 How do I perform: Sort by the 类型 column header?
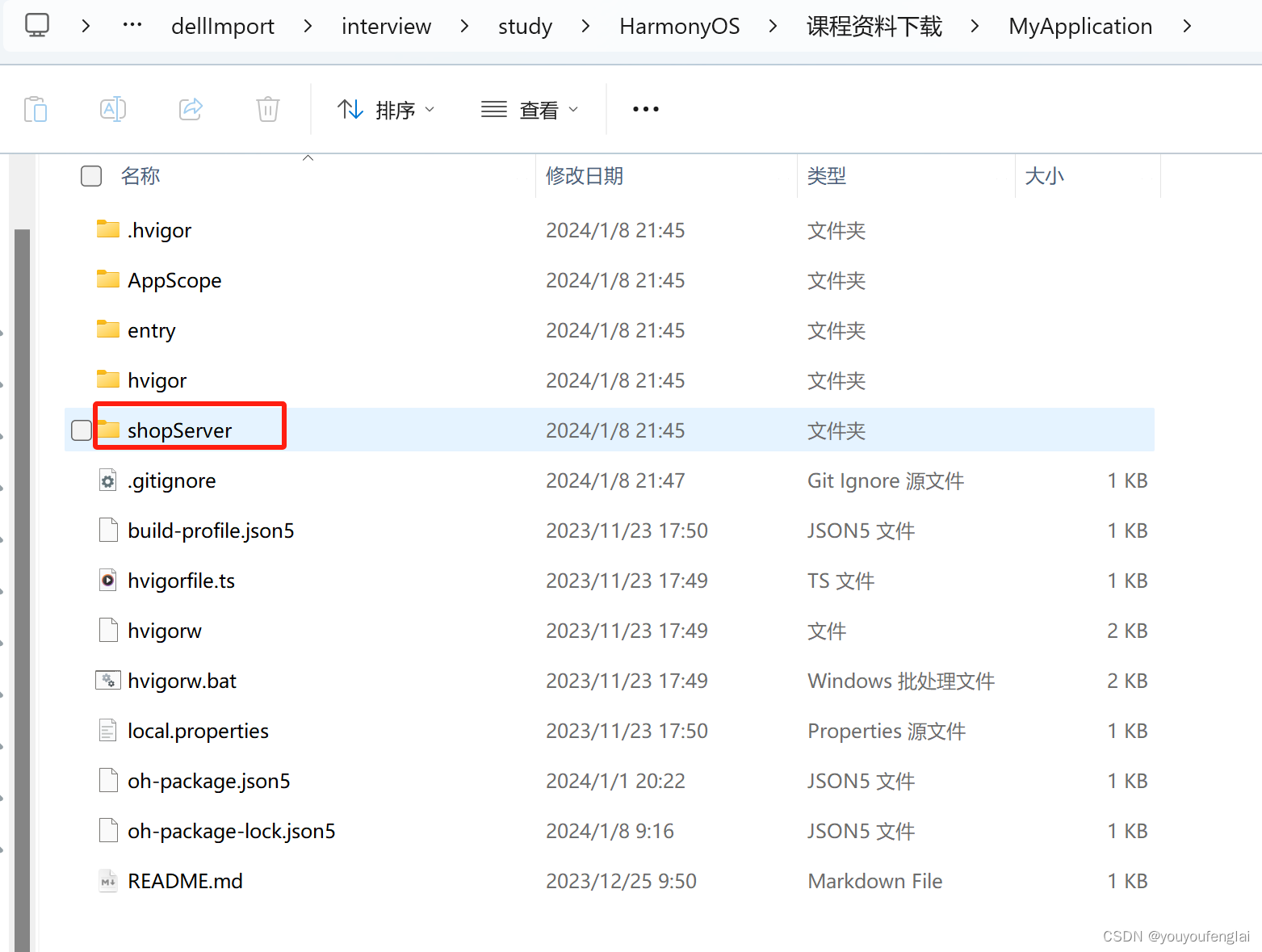[827, 176]
